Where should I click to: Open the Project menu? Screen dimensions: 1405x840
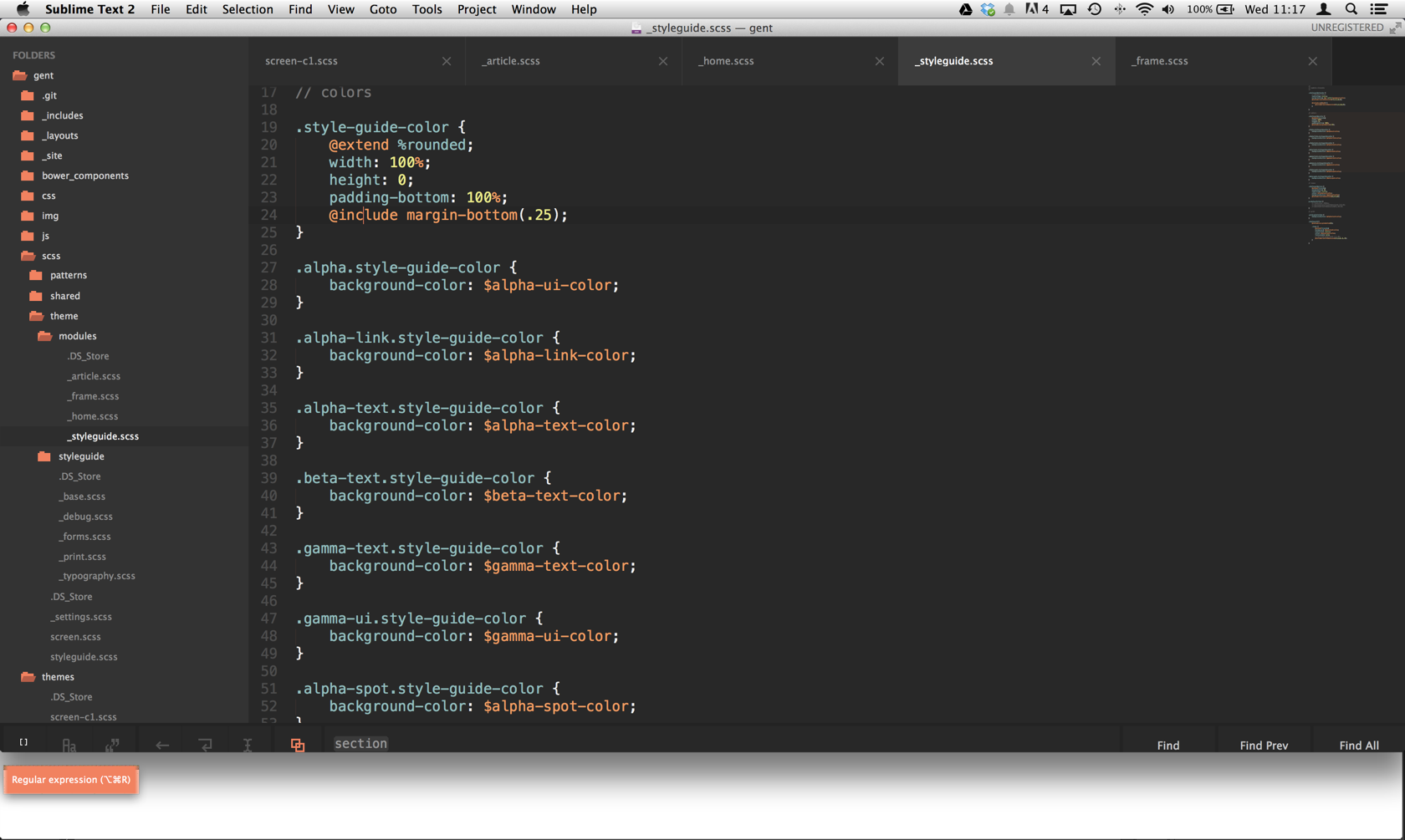point(476,9)
